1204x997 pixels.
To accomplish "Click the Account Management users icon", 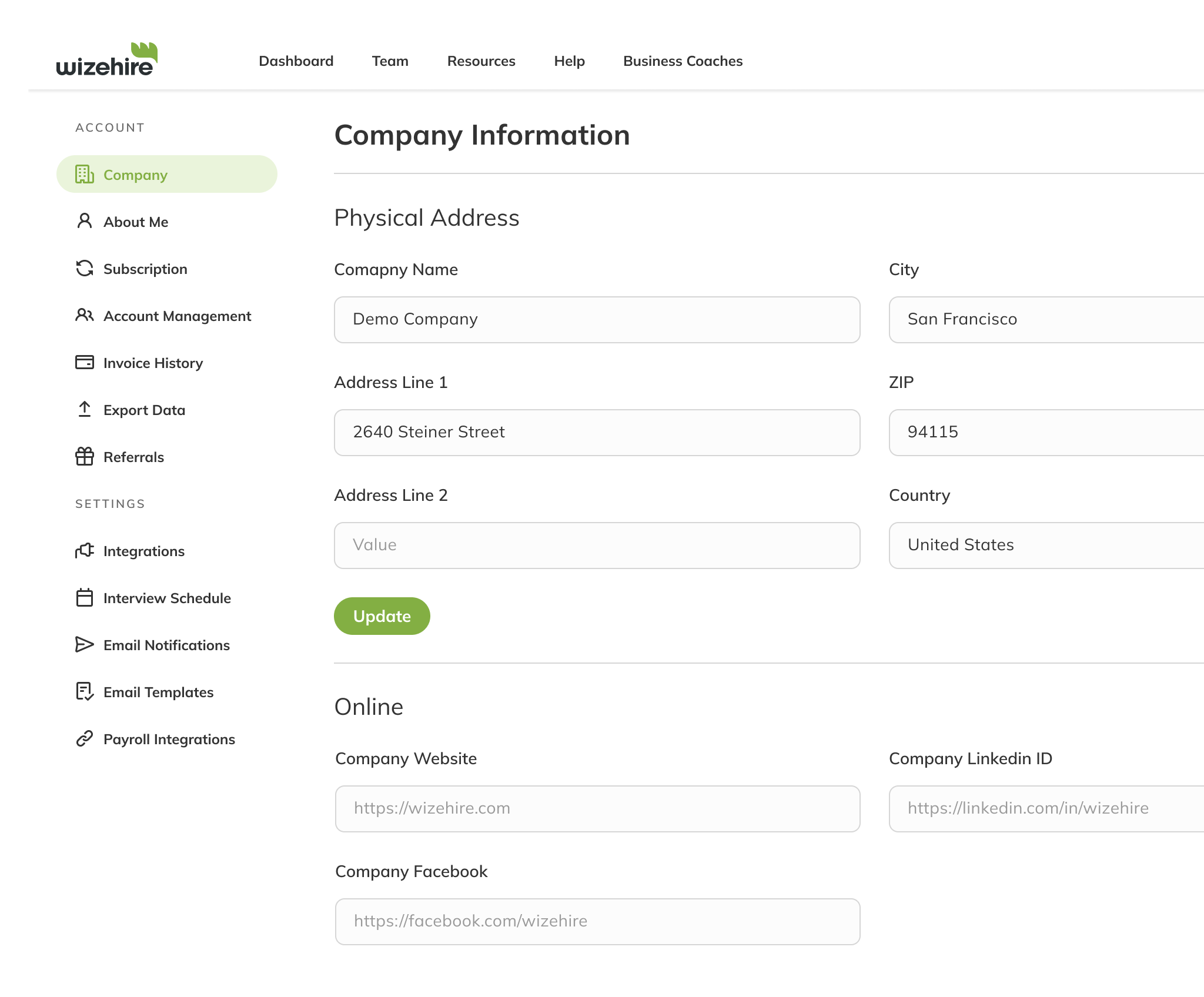I will point(85,316).
